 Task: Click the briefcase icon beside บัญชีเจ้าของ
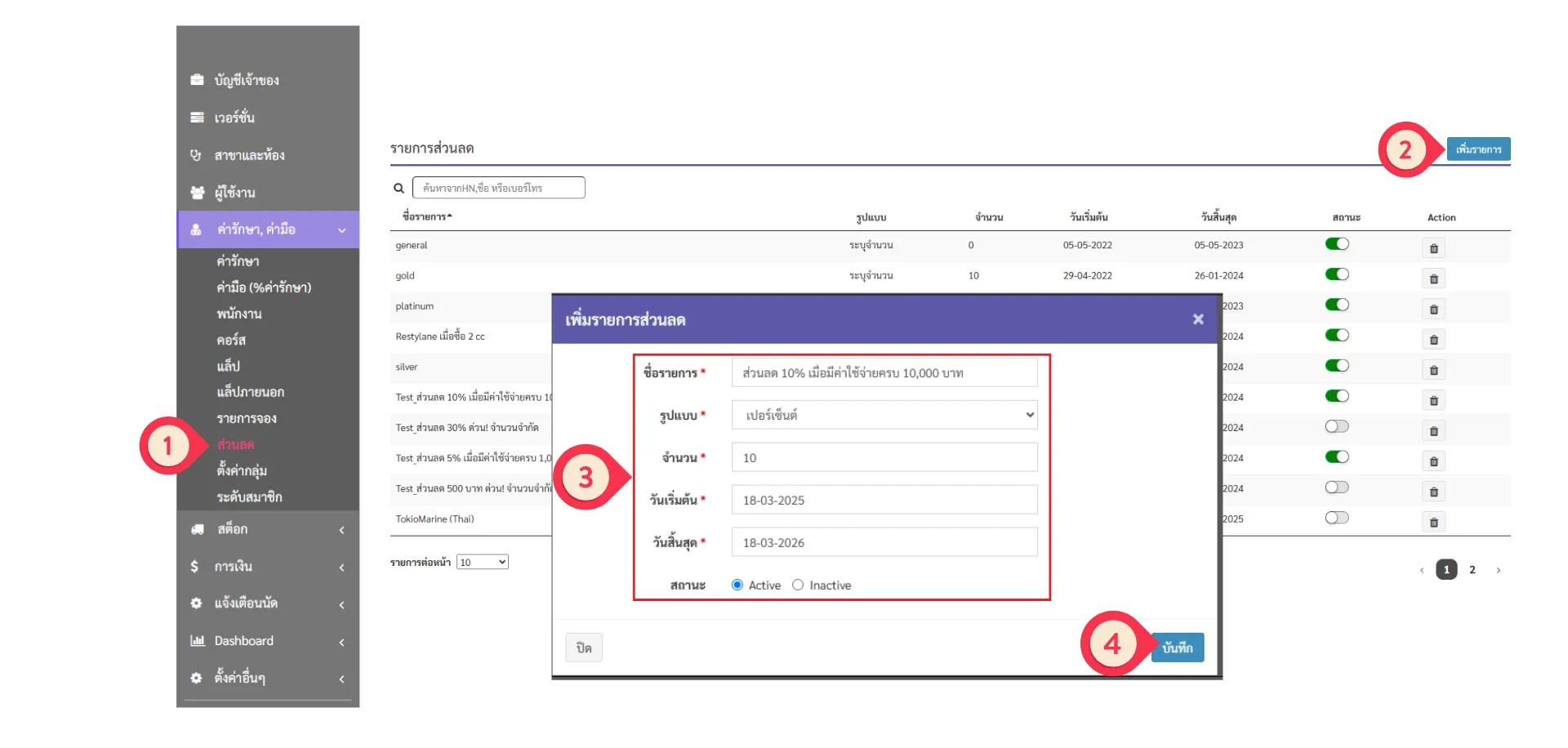click(x=197, y=80)
